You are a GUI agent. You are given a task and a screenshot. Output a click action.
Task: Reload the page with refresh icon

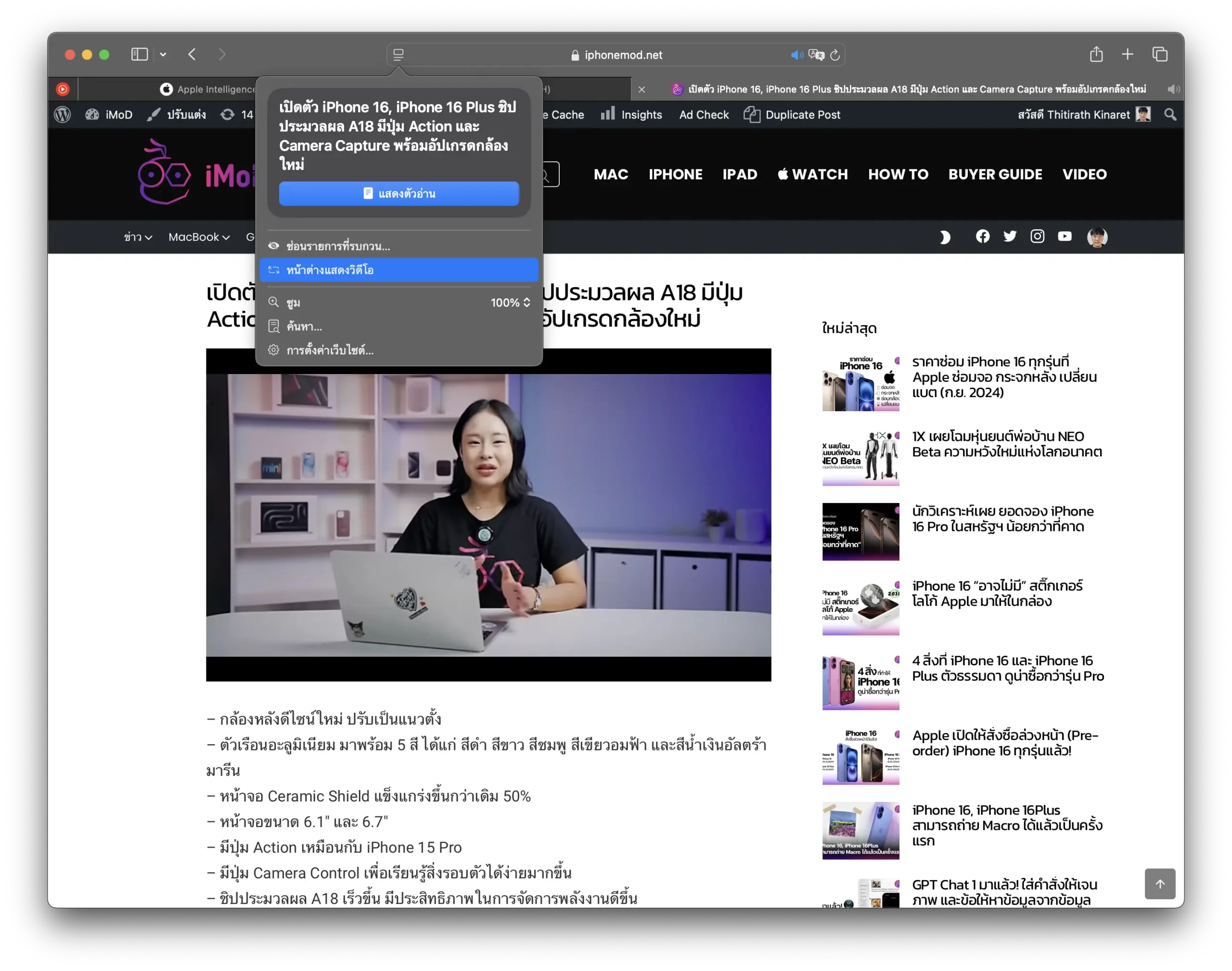(835, 55)
